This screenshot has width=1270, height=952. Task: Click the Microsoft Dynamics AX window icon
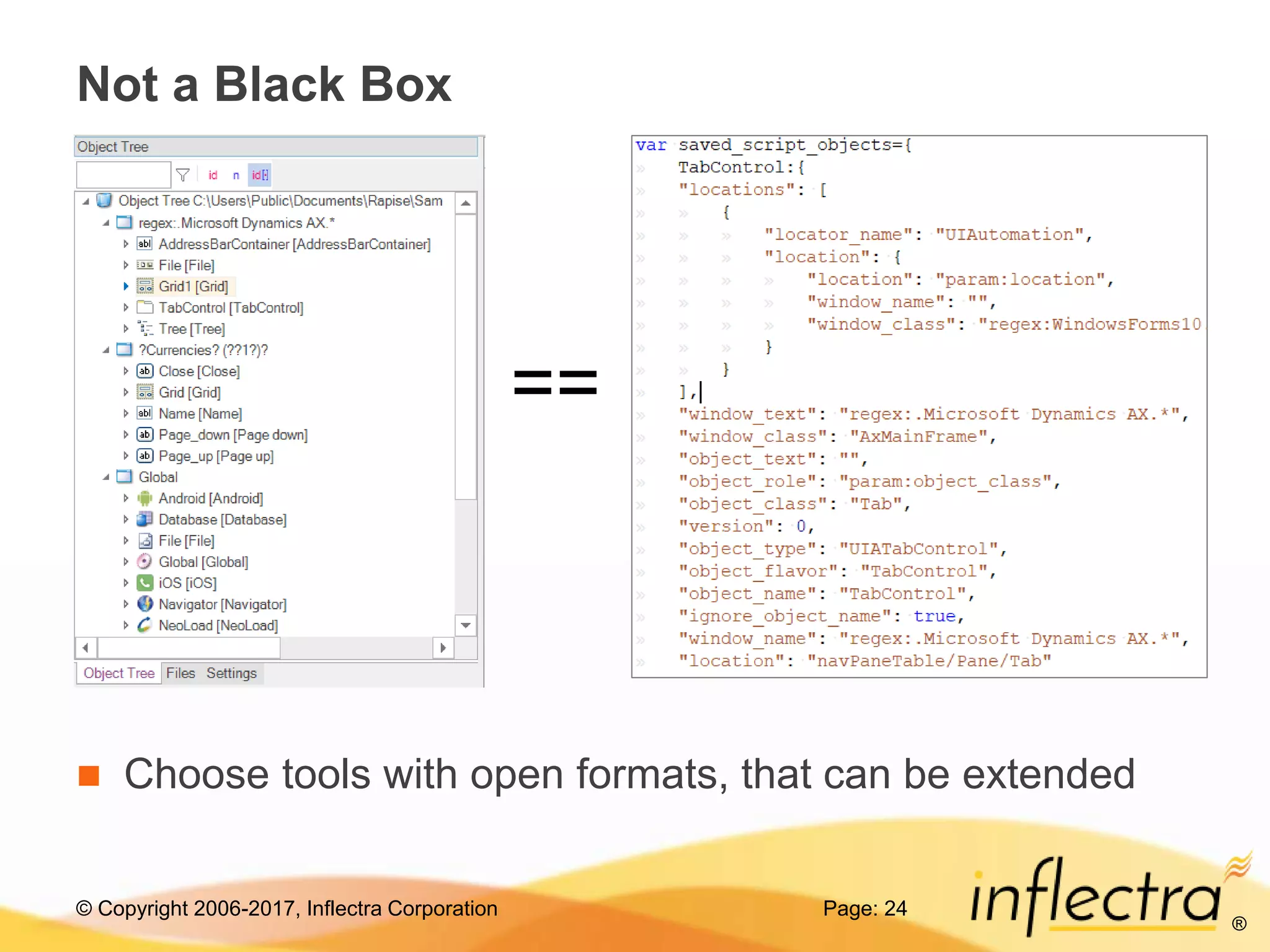coord(125,222)
